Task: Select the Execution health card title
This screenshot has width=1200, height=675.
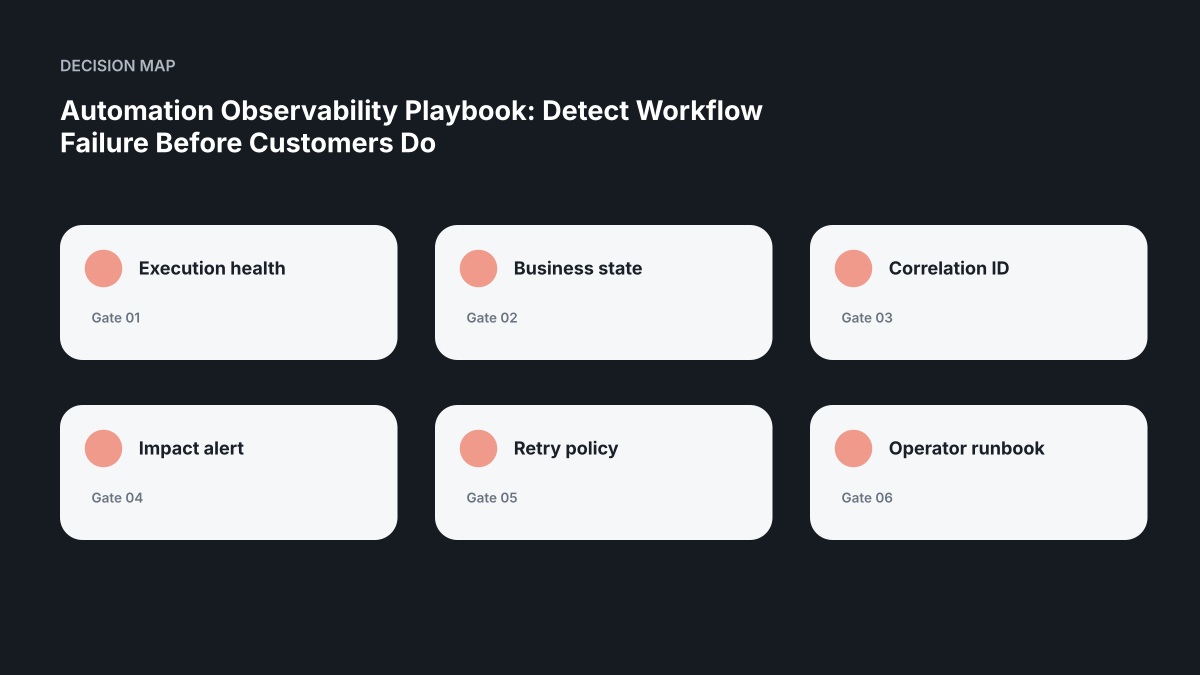Action: (x=212, y=268)
